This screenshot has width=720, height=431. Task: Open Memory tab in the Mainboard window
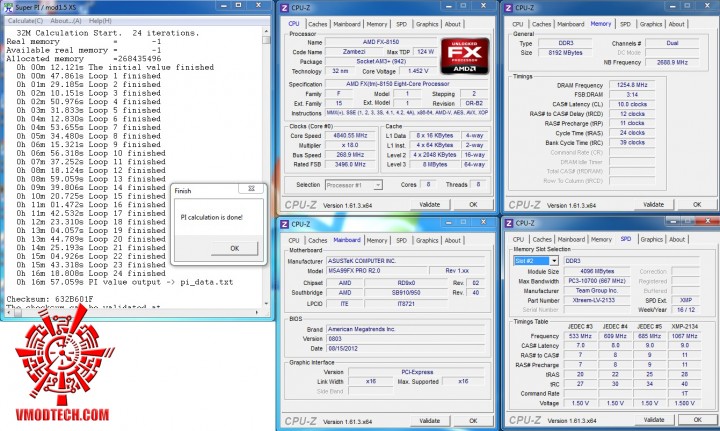[x=377, y=240]
